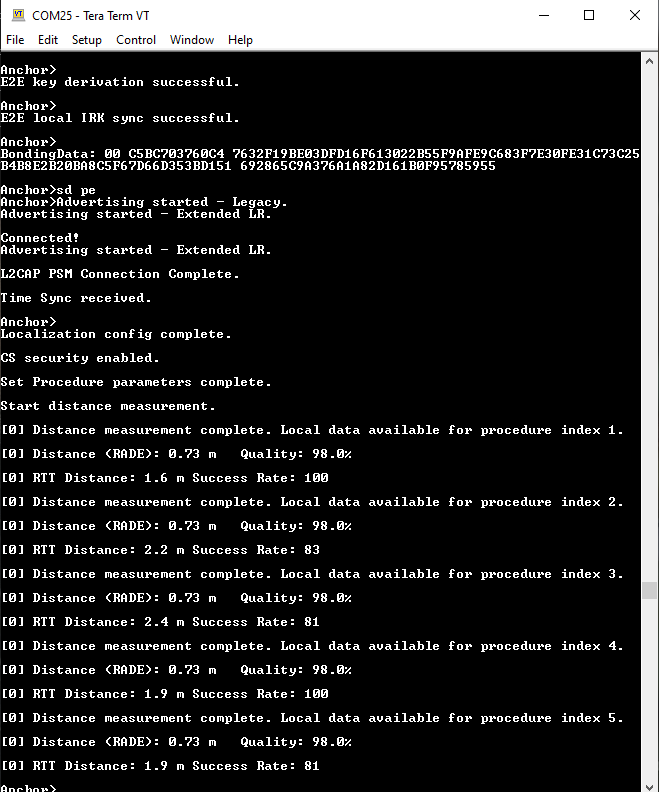Click 'Start distance measurement.' line

[x=108, y=406]
